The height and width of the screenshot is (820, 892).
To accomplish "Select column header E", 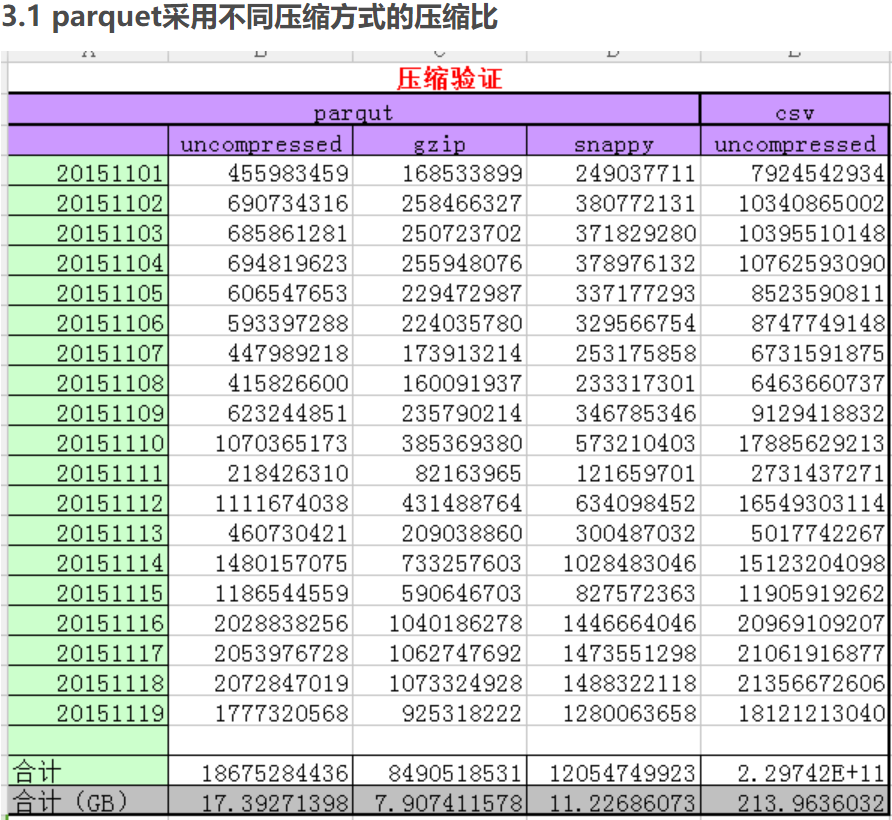I will tap(795, 48).
